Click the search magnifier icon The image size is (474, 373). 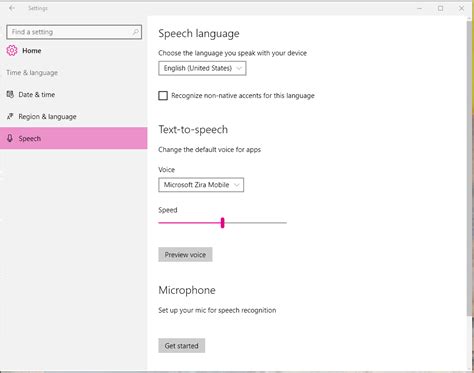click(x=135, y=32)
